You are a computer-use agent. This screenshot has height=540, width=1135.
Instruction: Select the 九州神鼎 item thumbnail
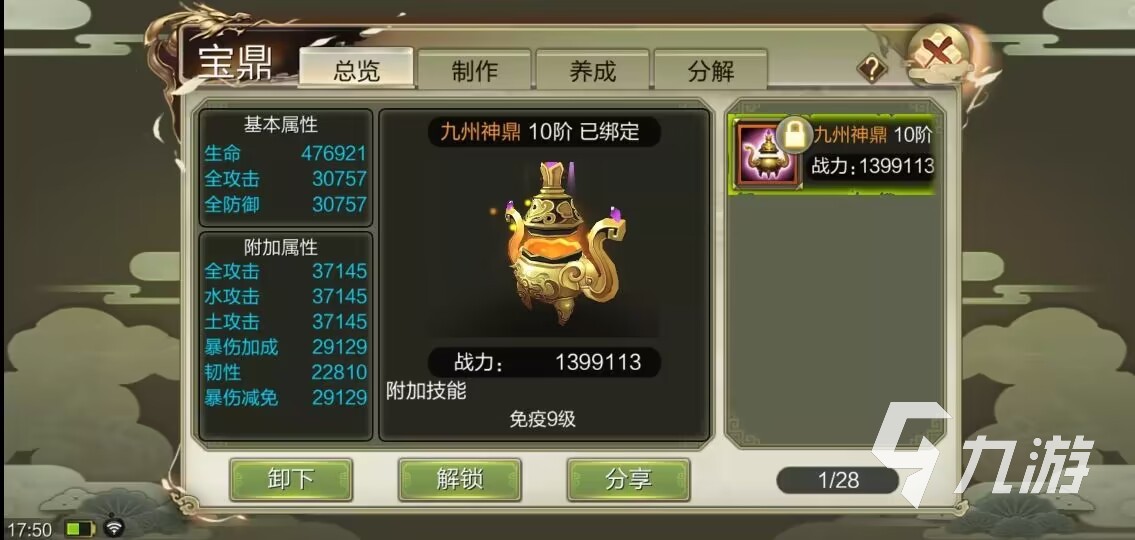[767, 154]
